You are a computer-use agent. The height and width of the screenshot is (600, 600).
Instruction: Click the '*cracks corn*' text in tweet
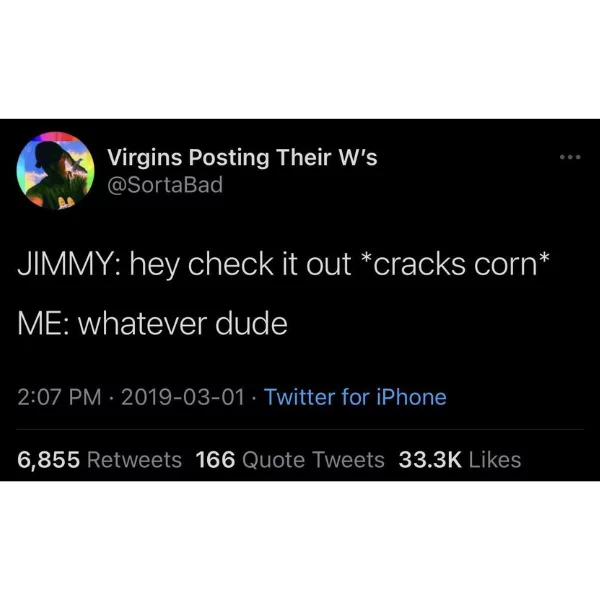pos(455,264)
